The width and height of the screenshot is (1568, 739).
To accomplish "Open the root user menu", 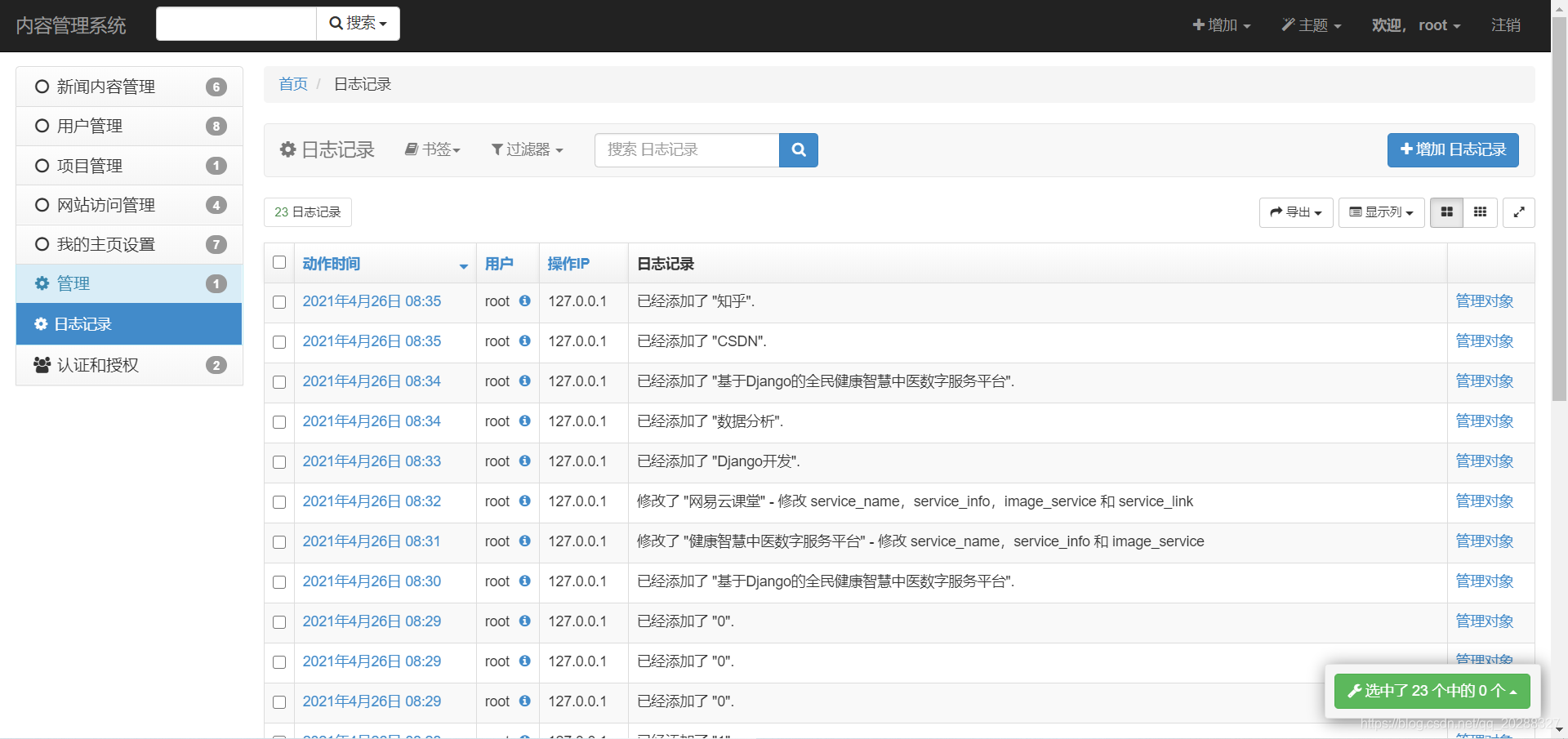I will (1416, 25).
